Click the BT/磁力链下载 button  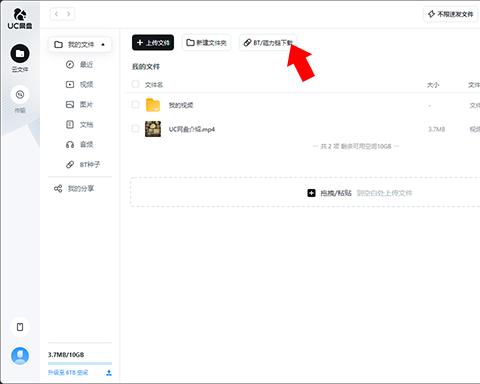(x=268, y=43)
